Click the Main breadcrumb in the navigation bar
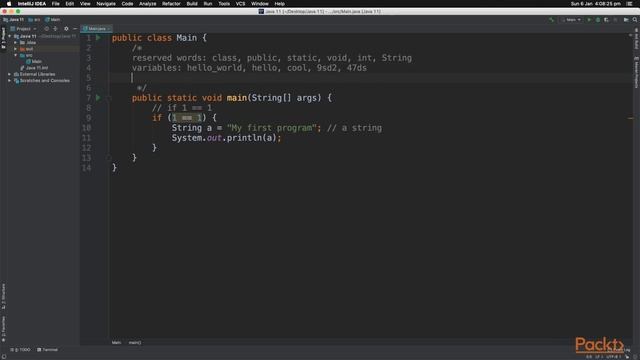 click(53, 20)
